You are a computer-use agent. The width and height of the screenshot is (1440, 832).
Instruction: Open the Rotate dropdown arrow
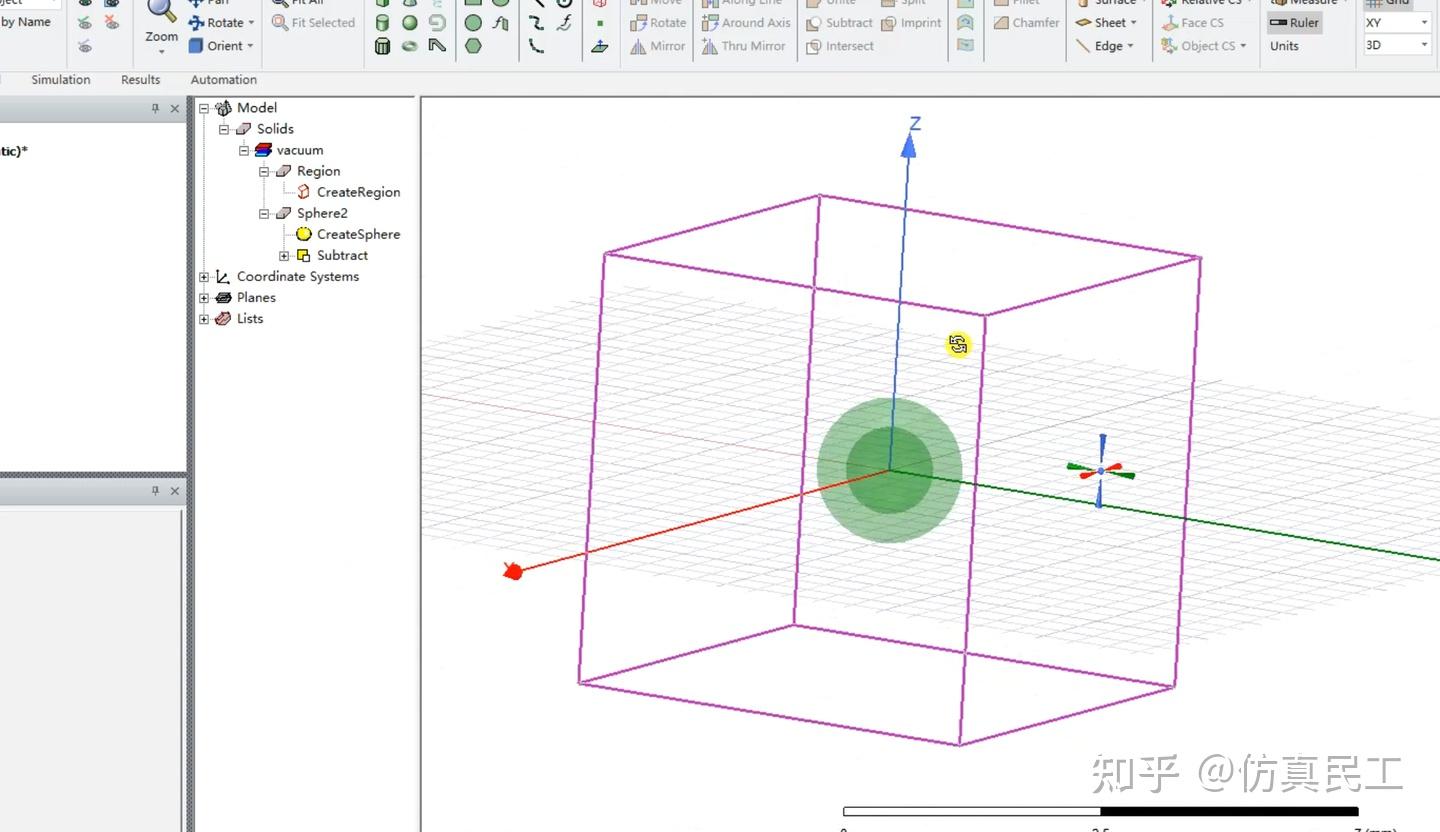click(251, 22)
